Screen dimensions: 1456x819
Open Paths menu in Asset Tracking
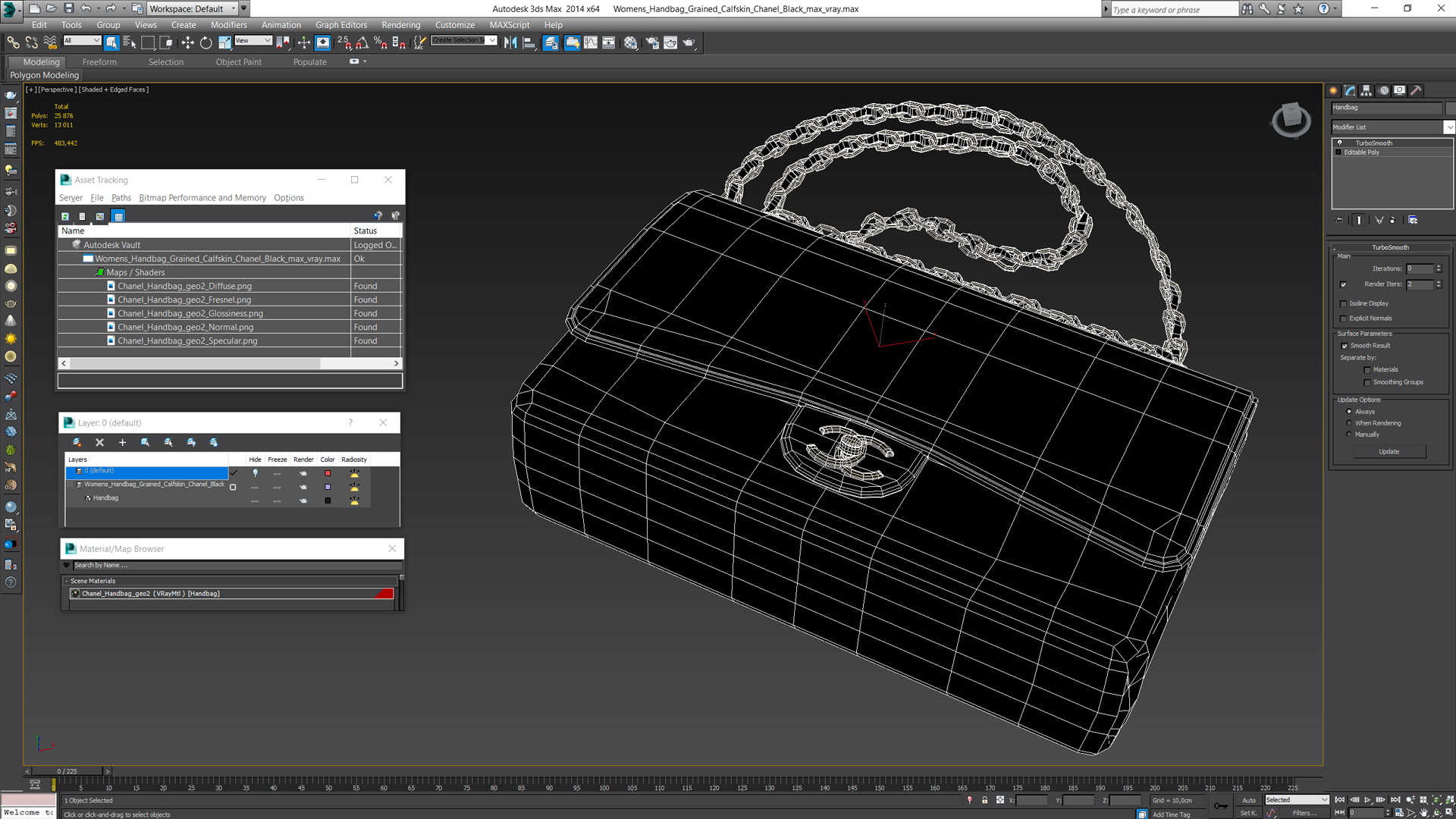coord(121,198)
